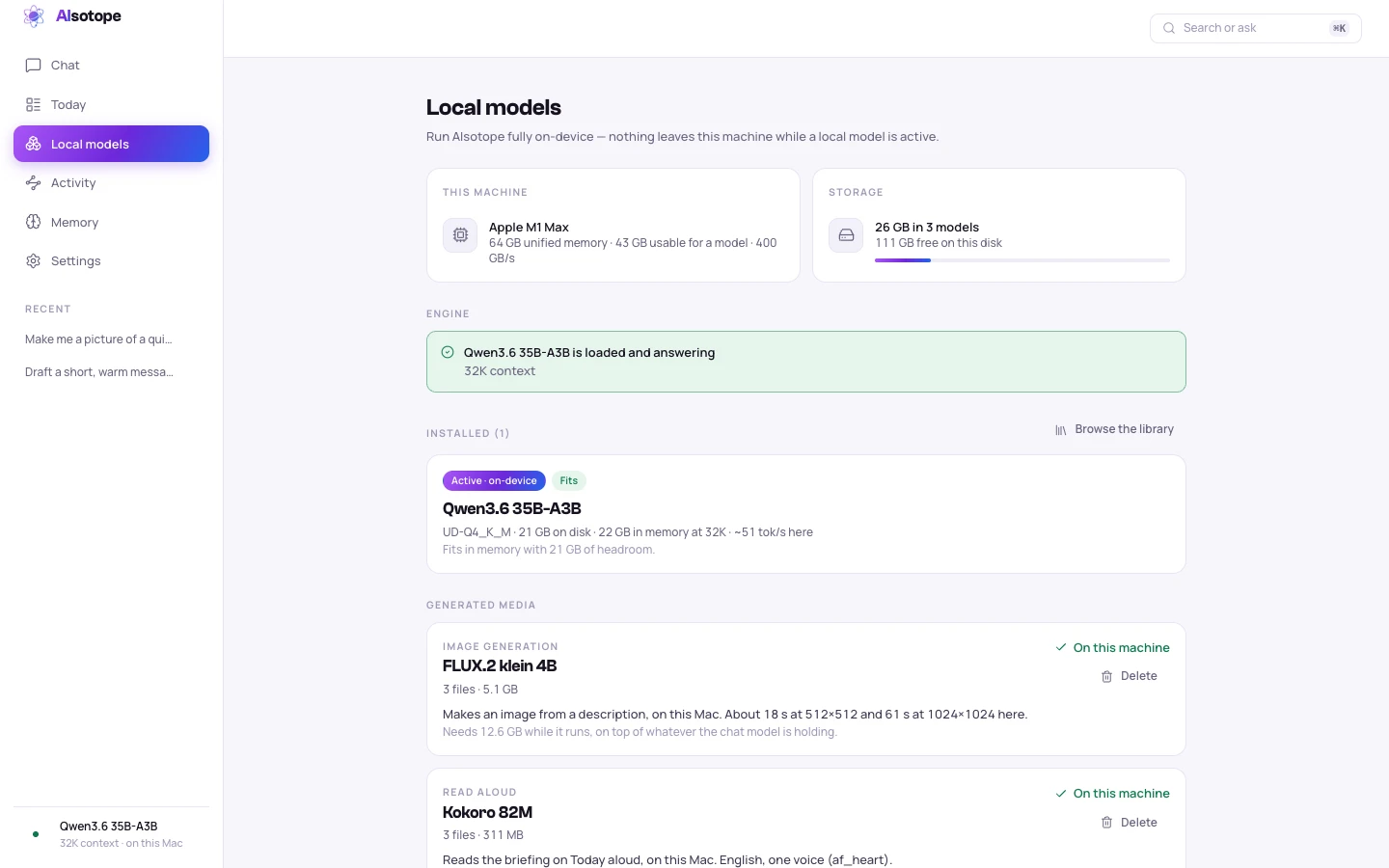
Task: Delete the Kokoro 82M model
Action: pos(1130,823)
